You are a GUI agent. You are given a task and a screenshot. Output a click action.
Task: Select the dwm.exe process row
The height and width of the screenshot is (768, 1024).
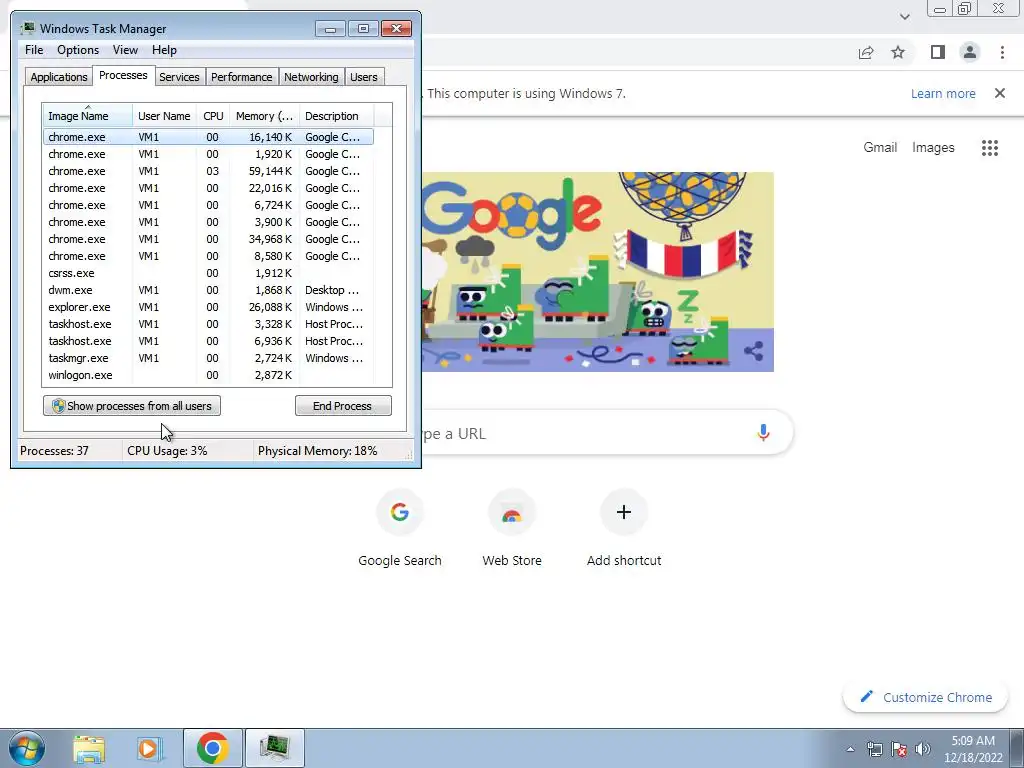tap(209, 290)
